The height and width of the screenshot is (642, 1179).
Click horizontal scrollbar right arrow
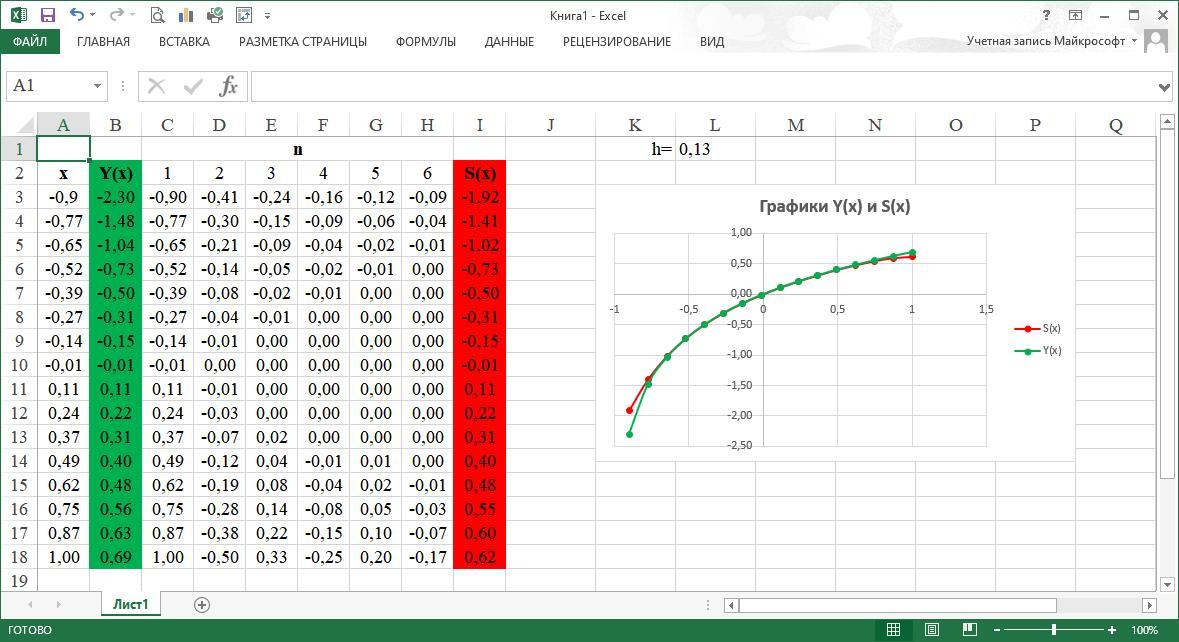tap(1149, 604)
